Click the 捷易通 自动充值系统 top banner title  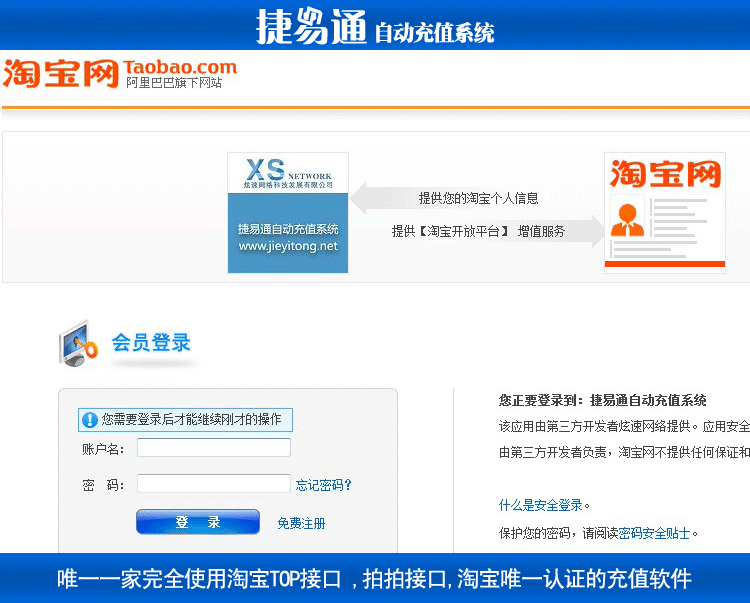tap(375, 27)
